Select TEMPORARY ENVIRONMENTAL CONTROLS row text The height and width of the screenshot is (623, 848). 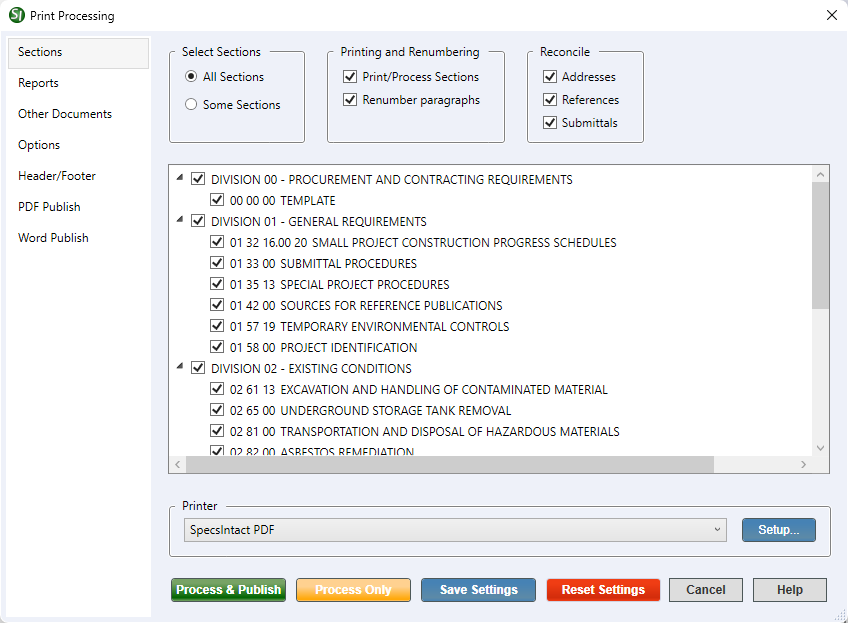[x=369, y=327]
